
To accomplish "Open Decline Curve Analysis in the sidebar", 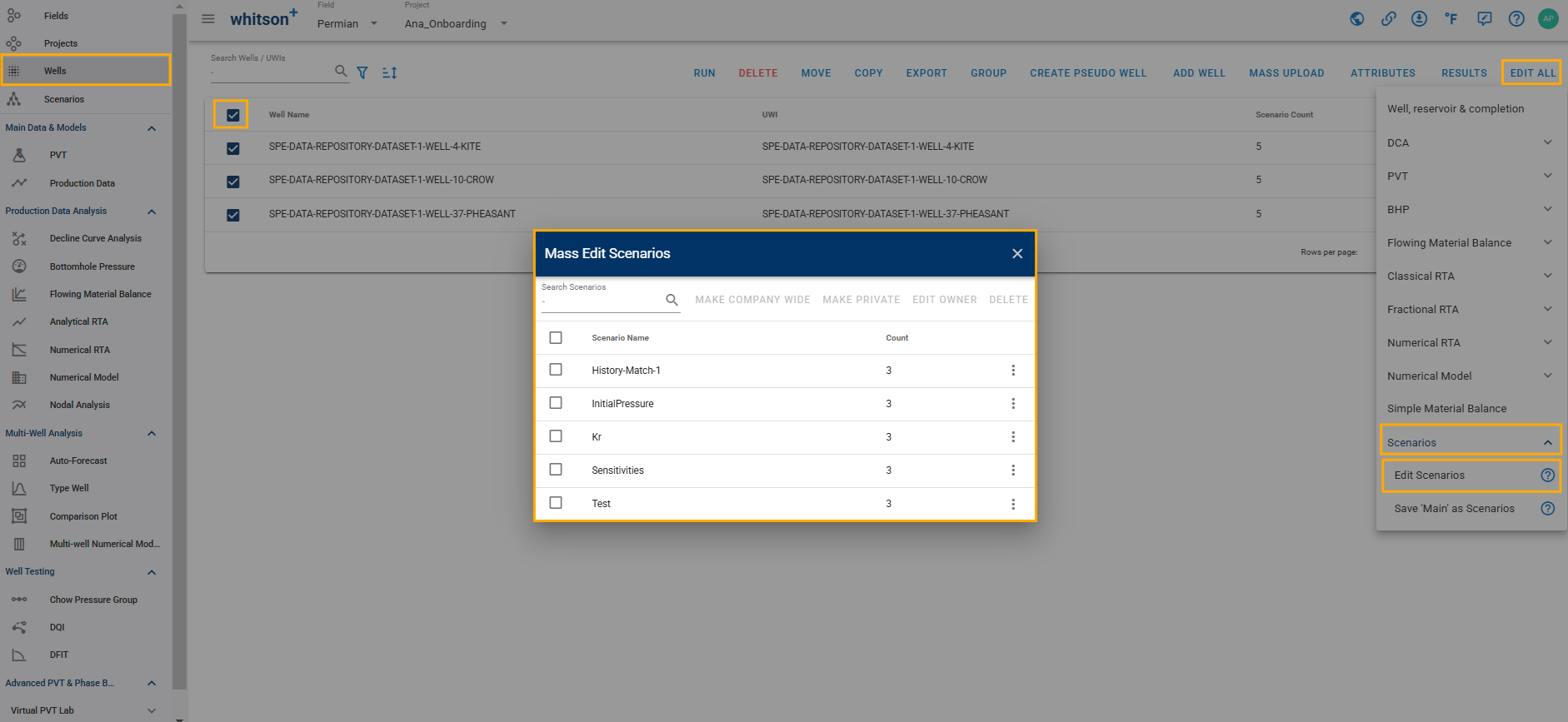I will (95, 238).
